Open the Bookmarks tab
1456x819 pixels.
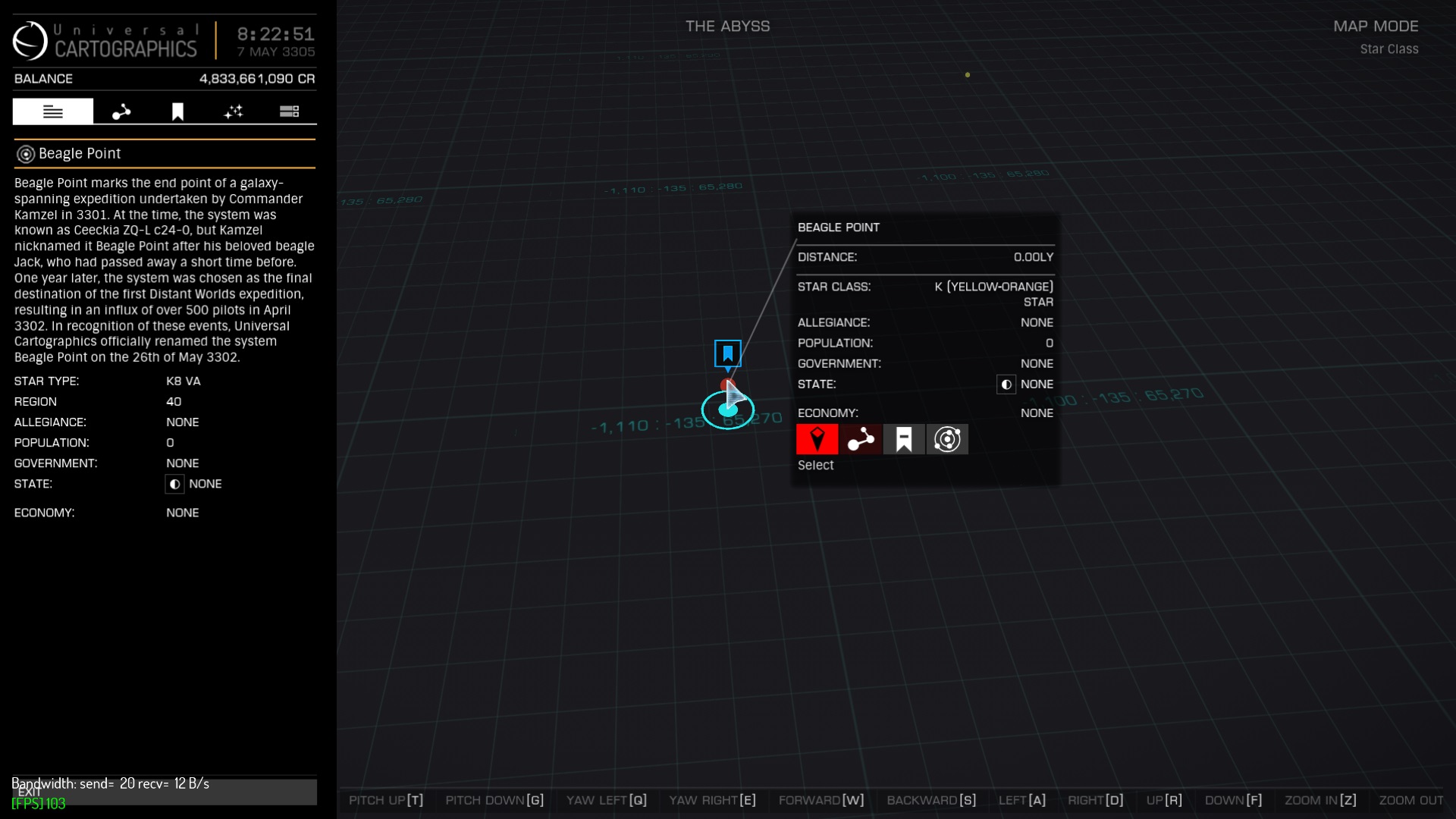point(177,111)
